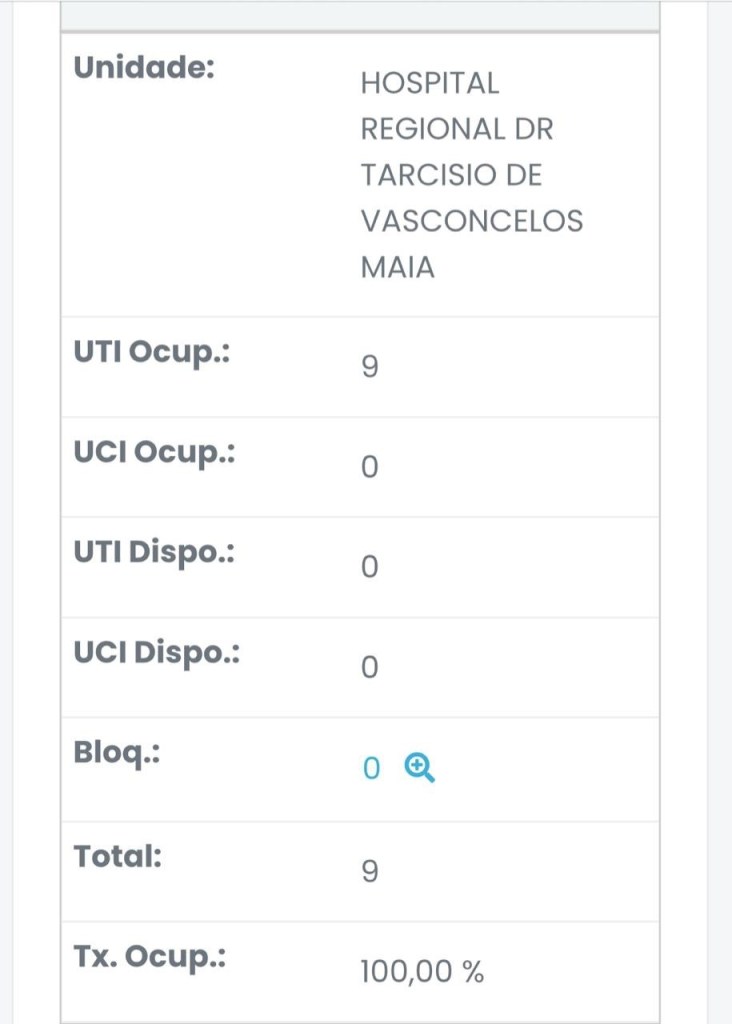Click the UCI Ocup. label
This screenshot has width=732, height=1024.
pos(153,453)
